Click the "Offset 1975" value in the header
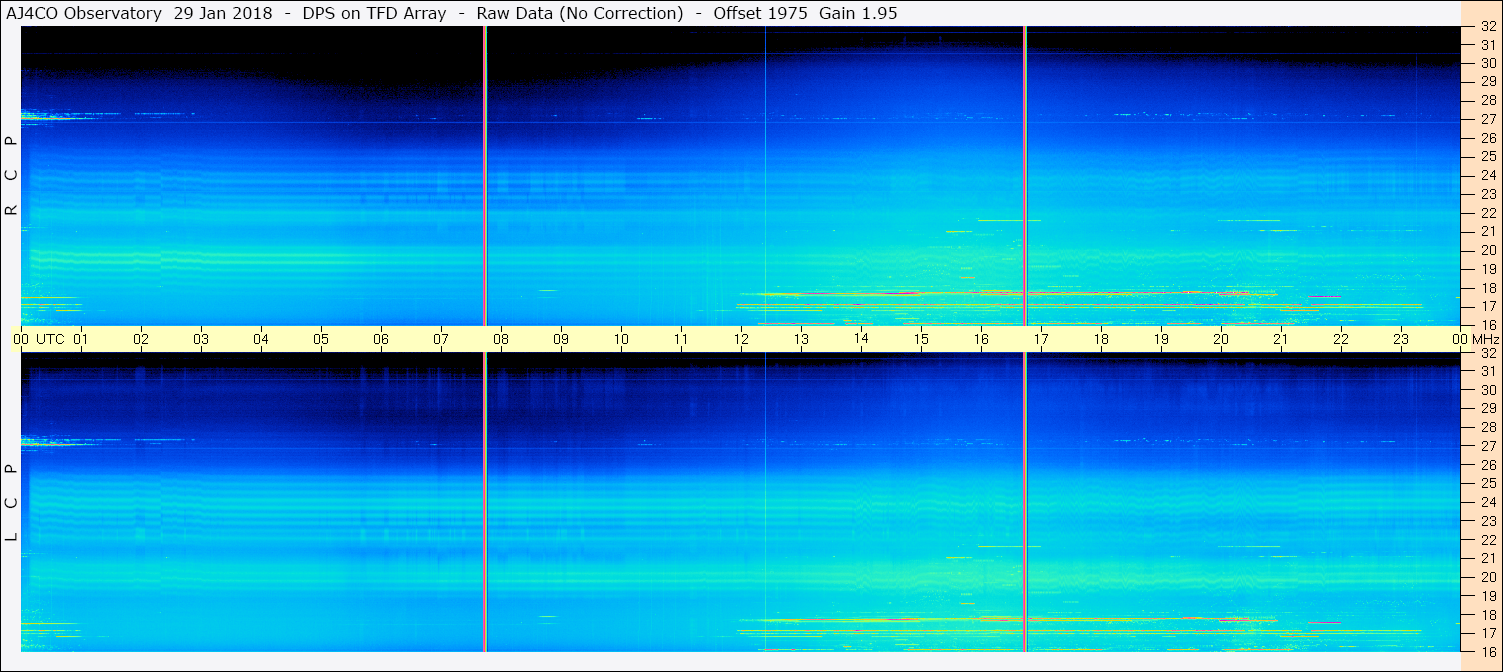 click(x=759, y=14)
